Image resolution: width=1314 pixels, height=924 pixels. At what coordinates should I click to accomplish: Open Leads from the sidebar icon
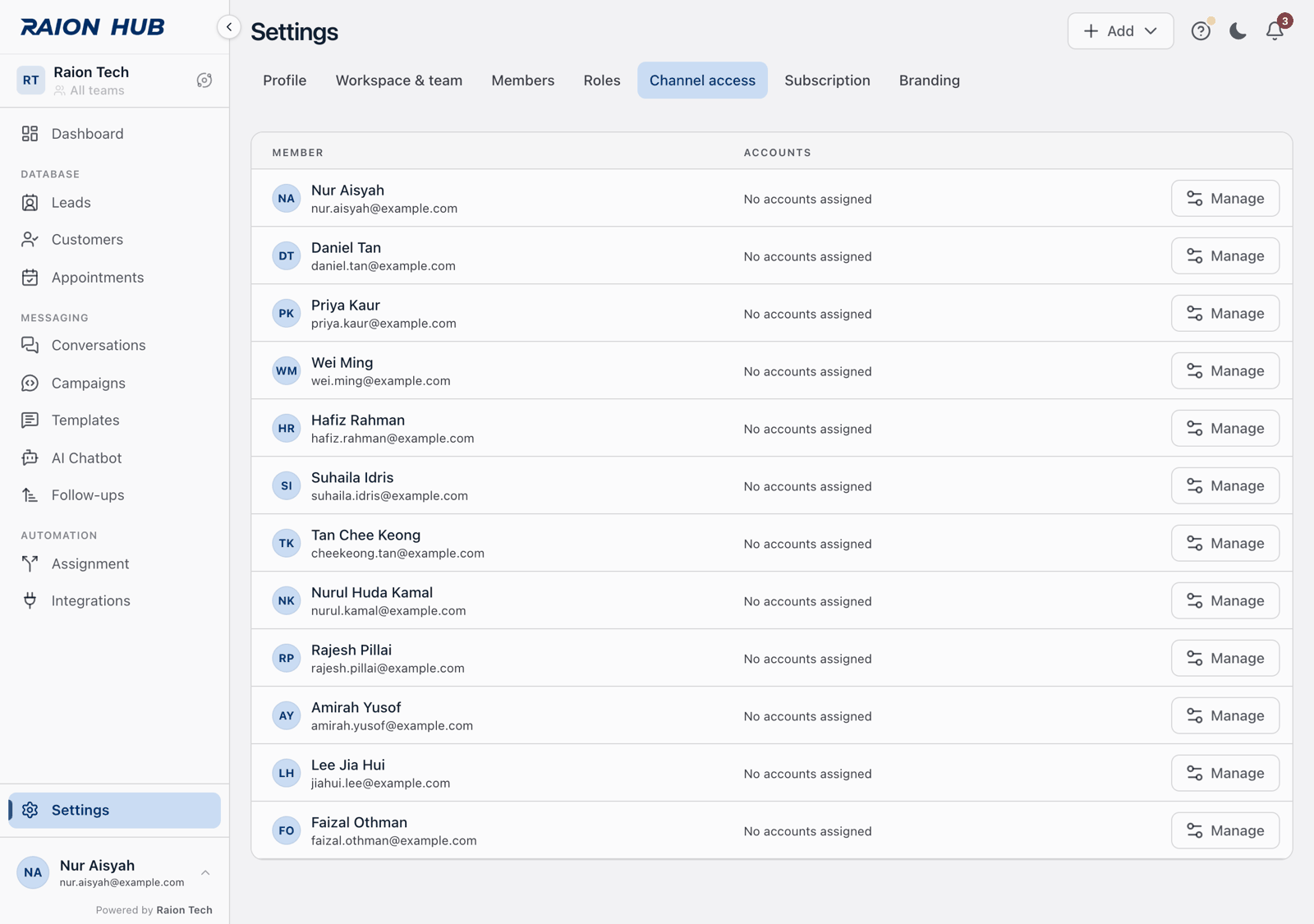(30, 203)
